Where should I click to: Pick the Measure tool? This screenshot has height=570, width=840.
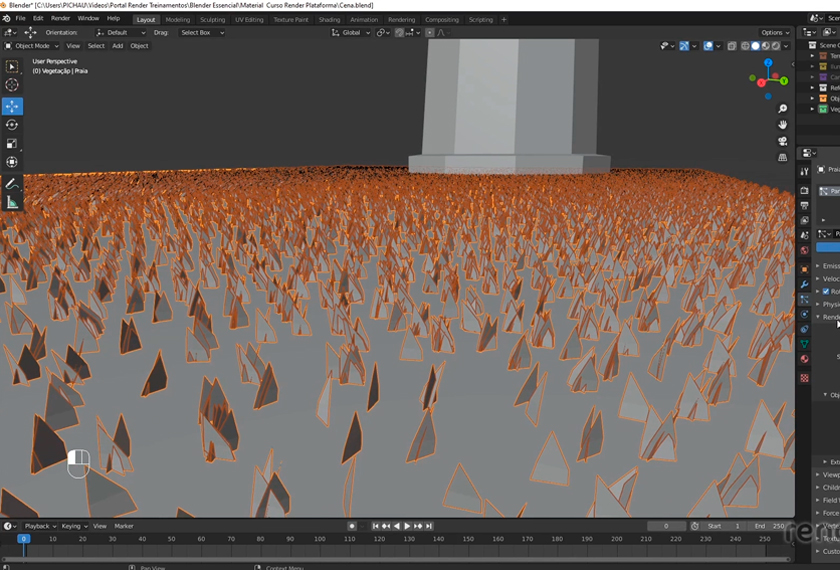(x=12, y=202)
